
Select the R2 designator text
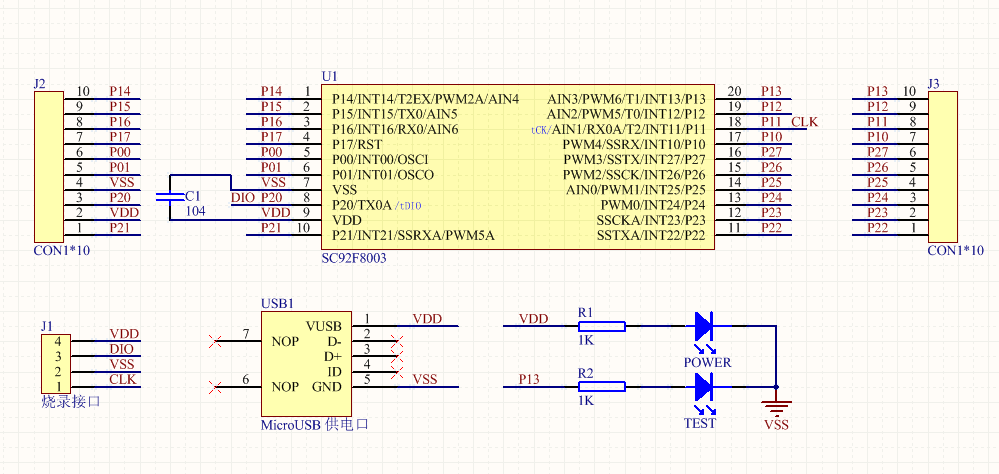coord(585,373)
